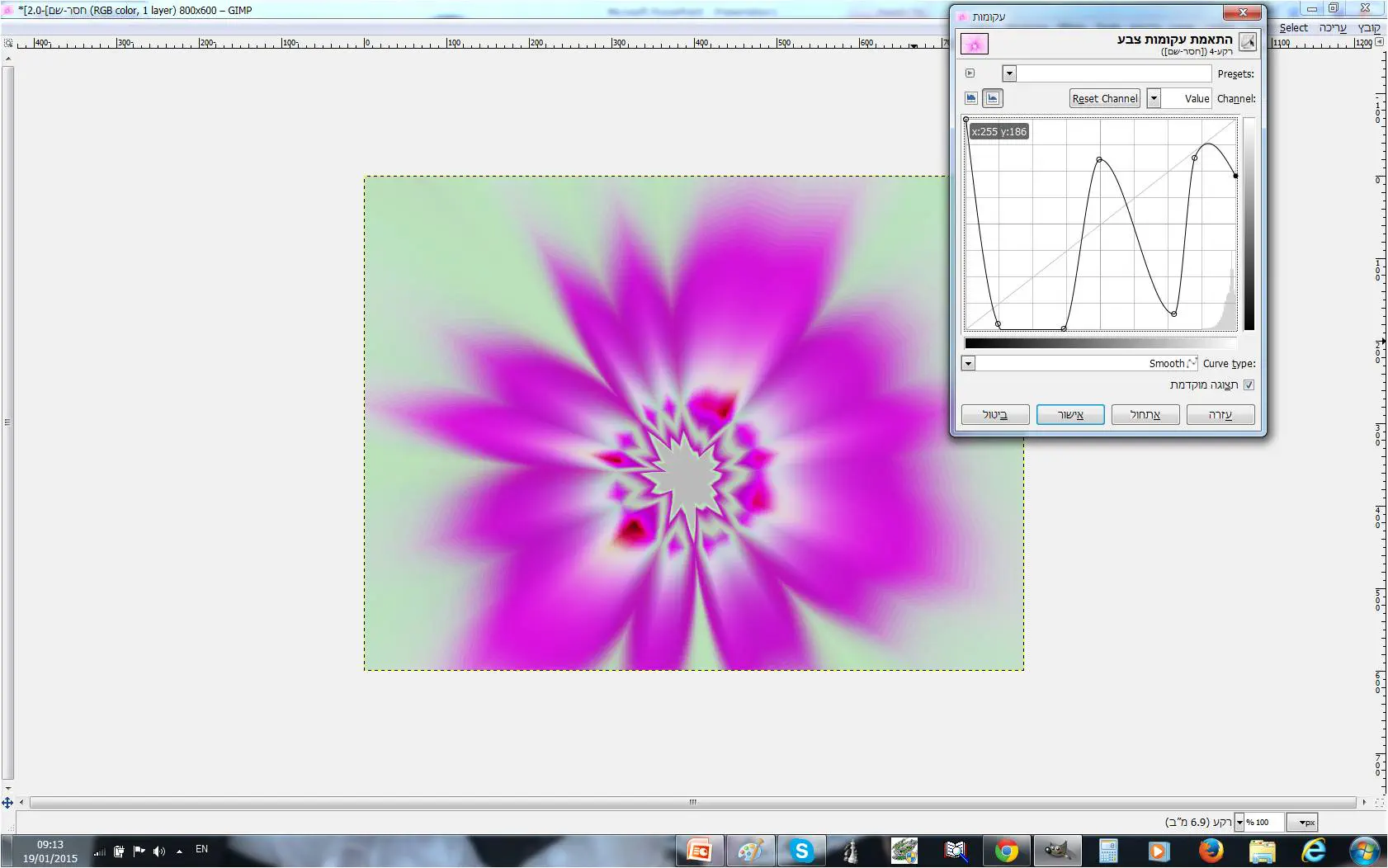This screenshot has width=1388, height=868.
Task: Open Skype from the taskbar
Action: pos(801,851)
